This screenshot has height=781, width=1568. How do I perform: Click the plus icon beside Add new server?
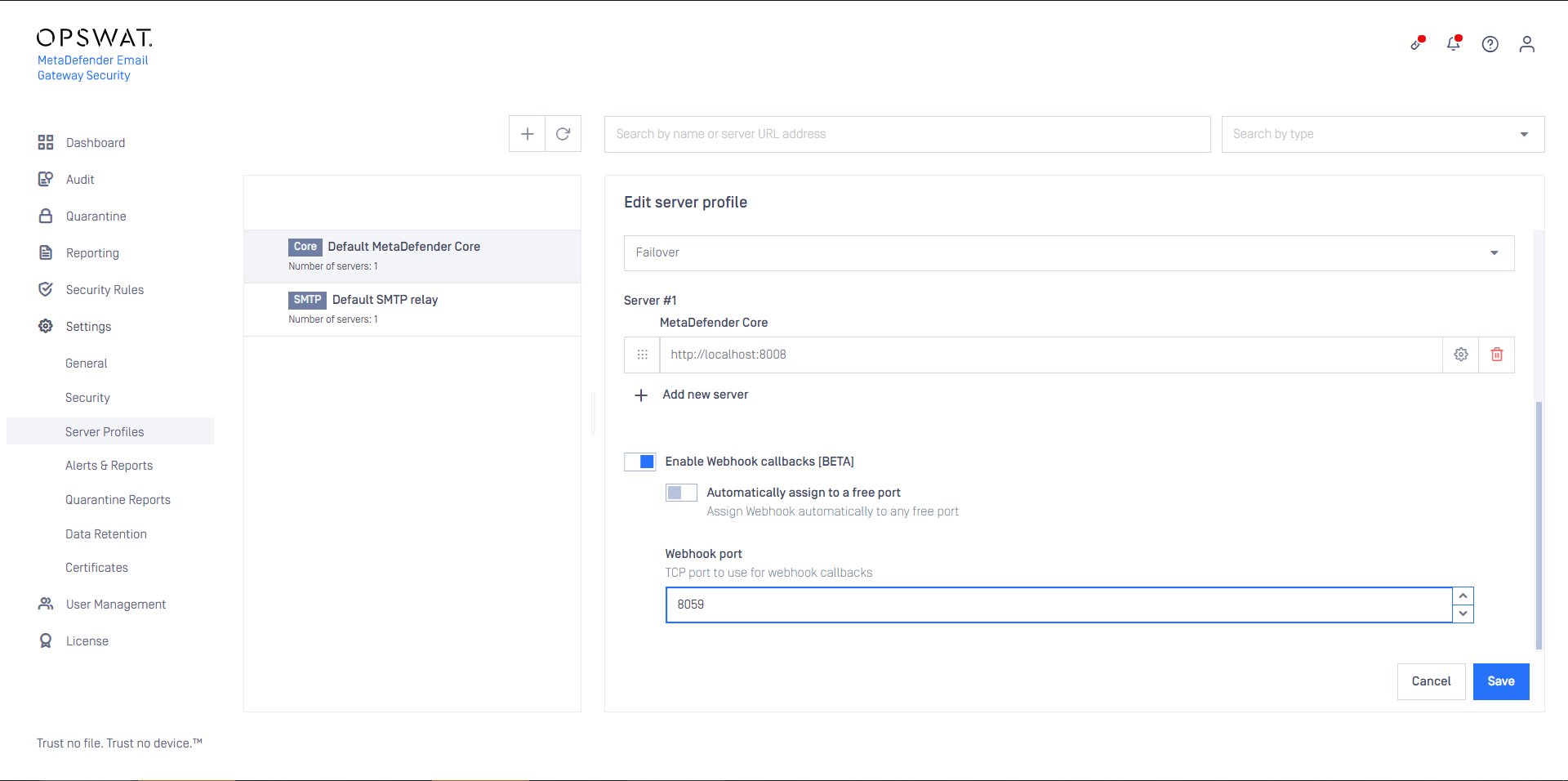(641, 395)
